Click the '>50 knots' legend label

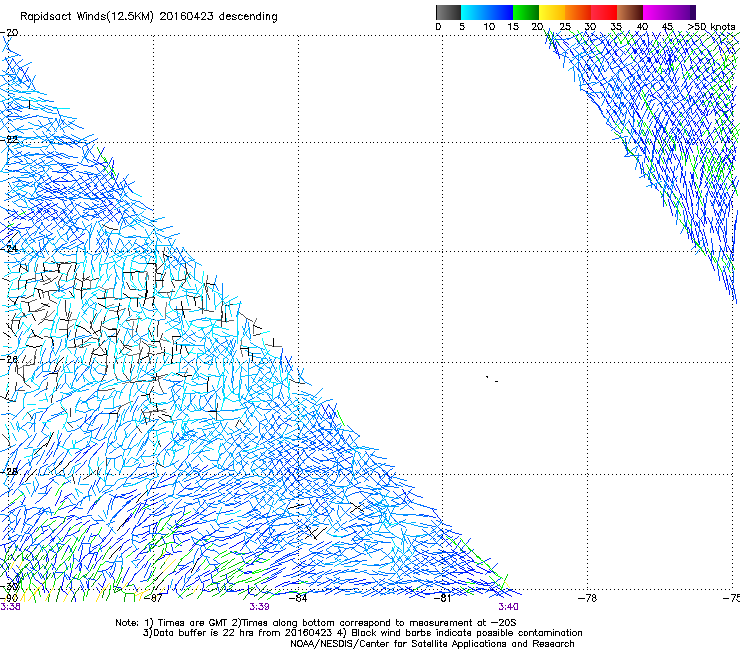tap(711, 27)
